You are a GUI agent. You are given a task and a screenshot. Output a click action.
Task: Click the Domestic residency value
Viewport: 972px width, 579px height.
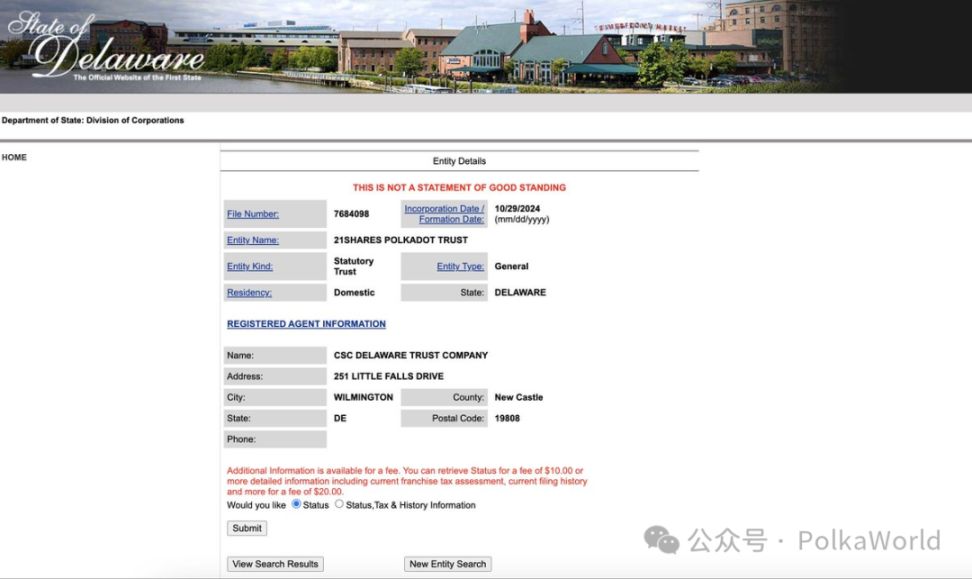click(354, 293)
